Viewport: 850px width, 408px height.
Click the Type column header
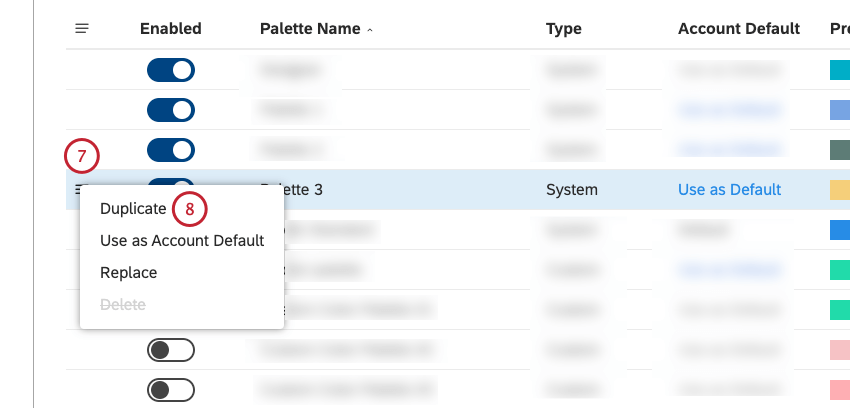564,29
